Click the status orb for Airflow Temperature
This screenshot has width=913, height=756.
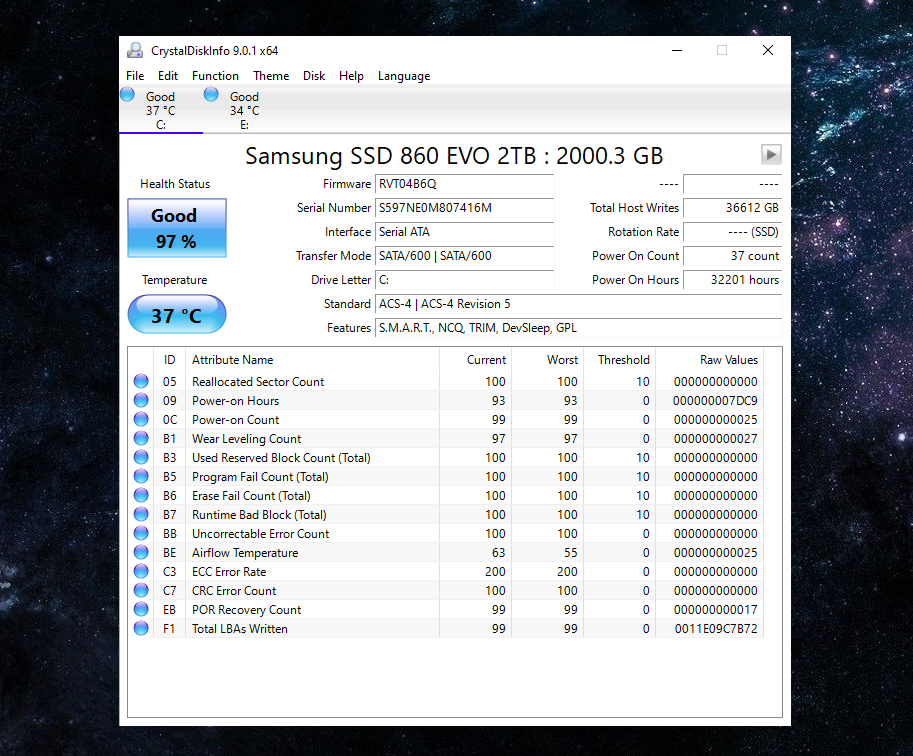pos(141,552)
